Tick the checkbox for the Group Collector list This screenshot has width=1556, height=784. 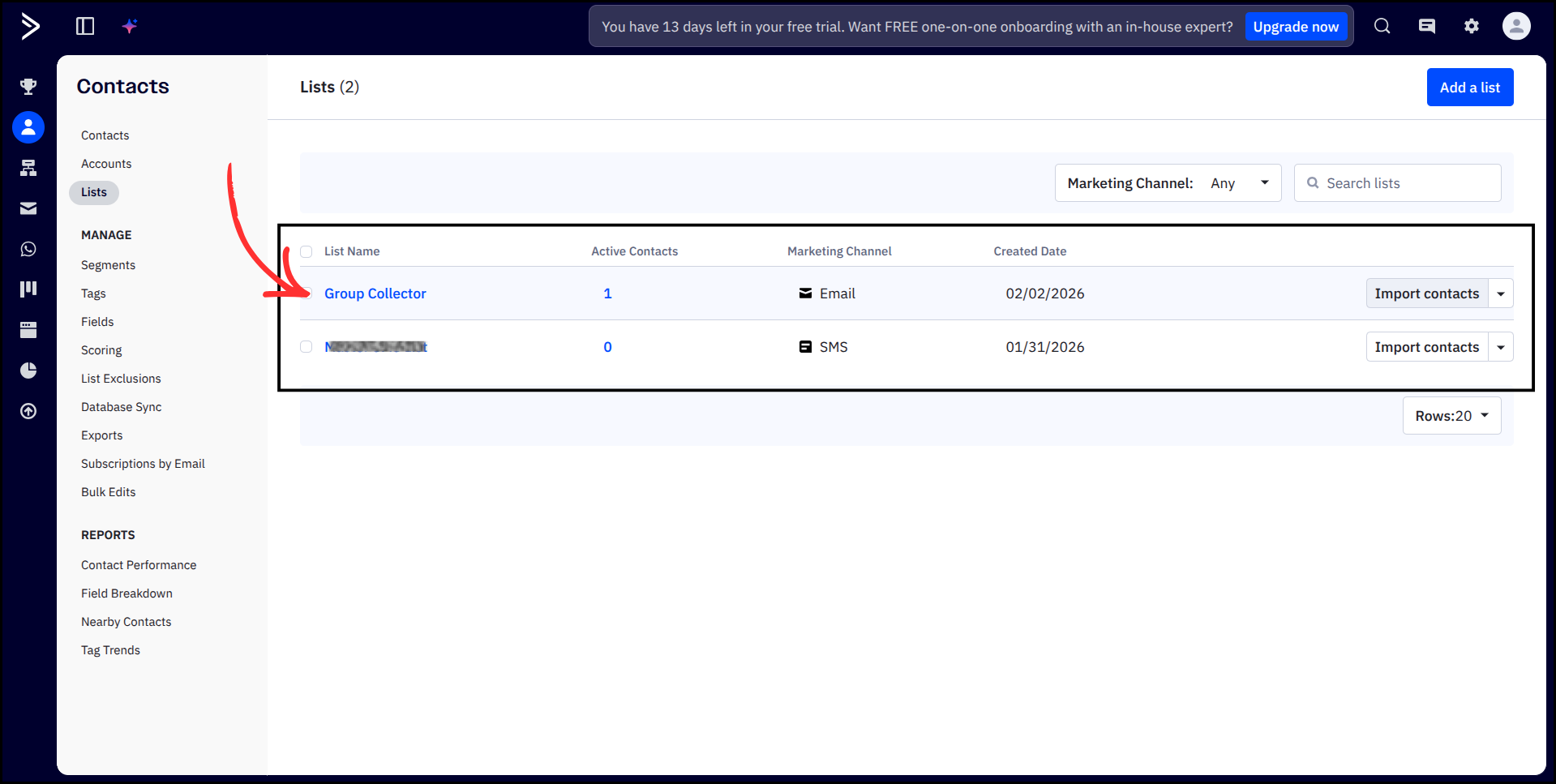pyautogui.click(x=306, y=293)
